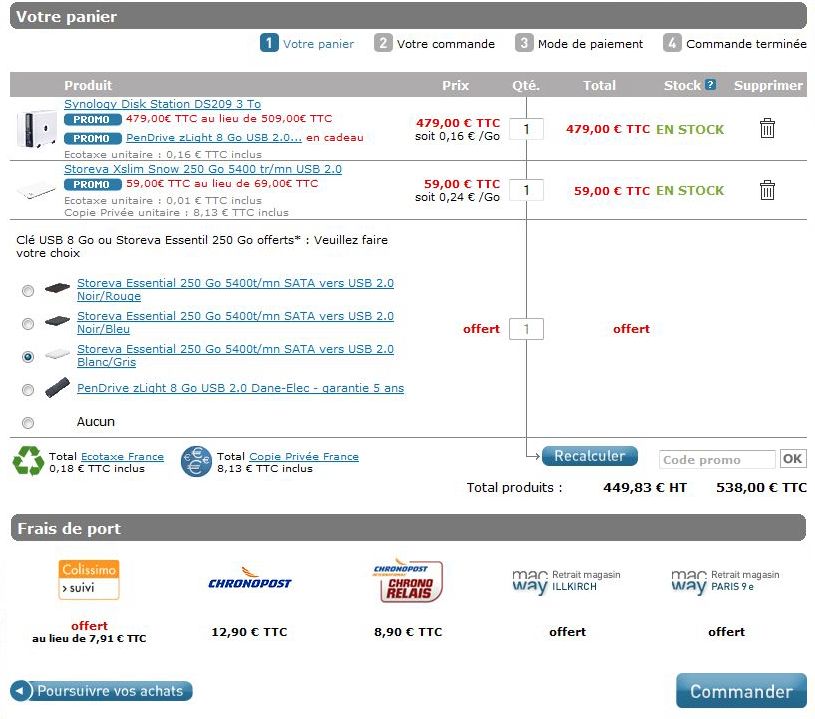Click the Chronopost price 12,90 € TTC

tap(249, 632)
